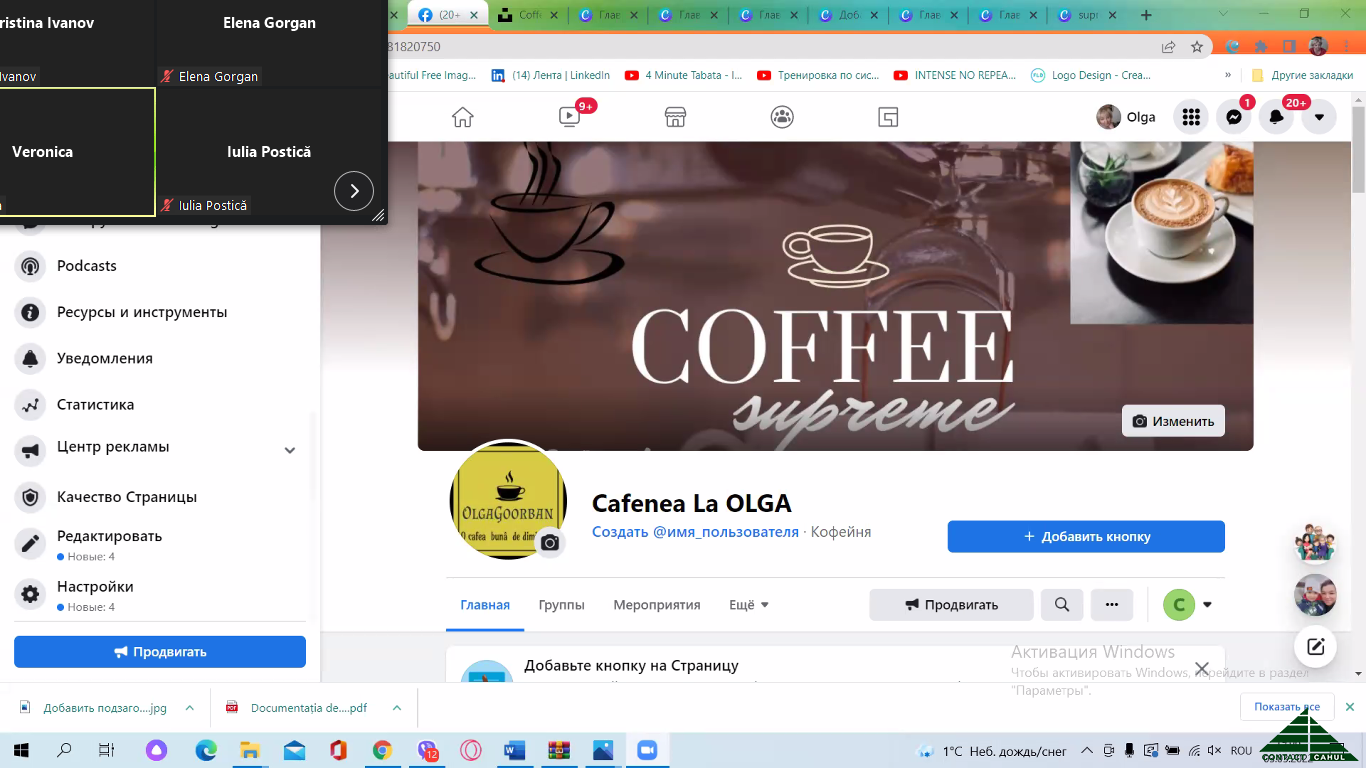Open Zoom from the Windows taskbar
Image resolution: width=1366 pixels, height=768 pixels.
click(x=646, y=750)
